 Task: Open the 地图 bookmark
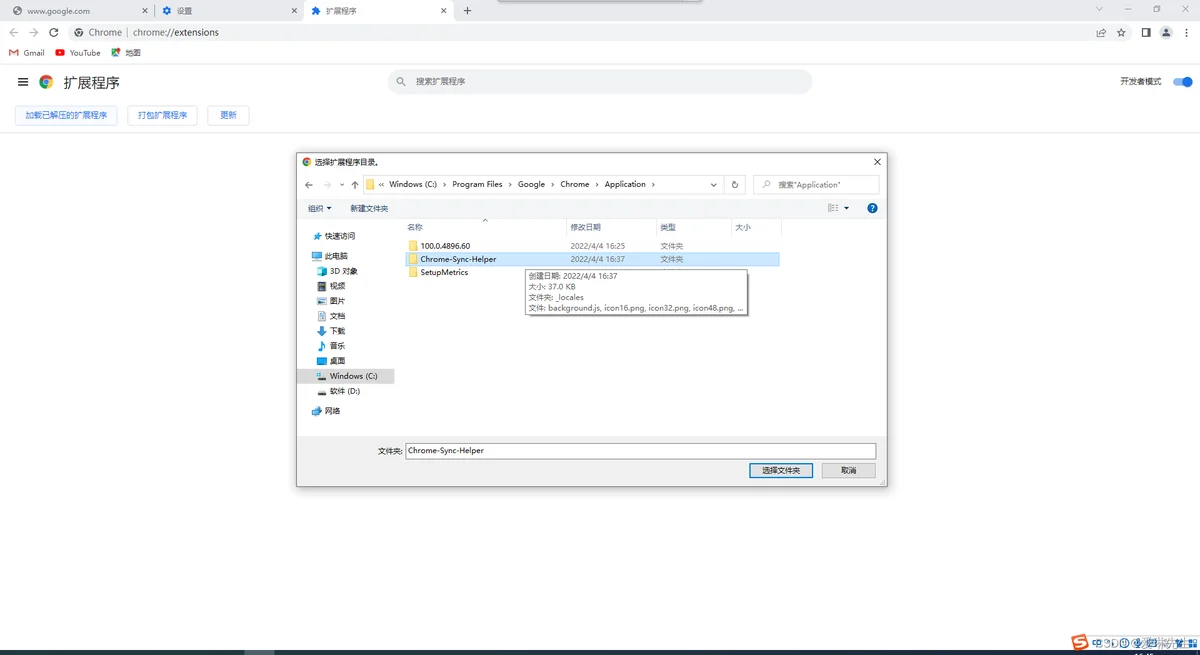[126, 53]
